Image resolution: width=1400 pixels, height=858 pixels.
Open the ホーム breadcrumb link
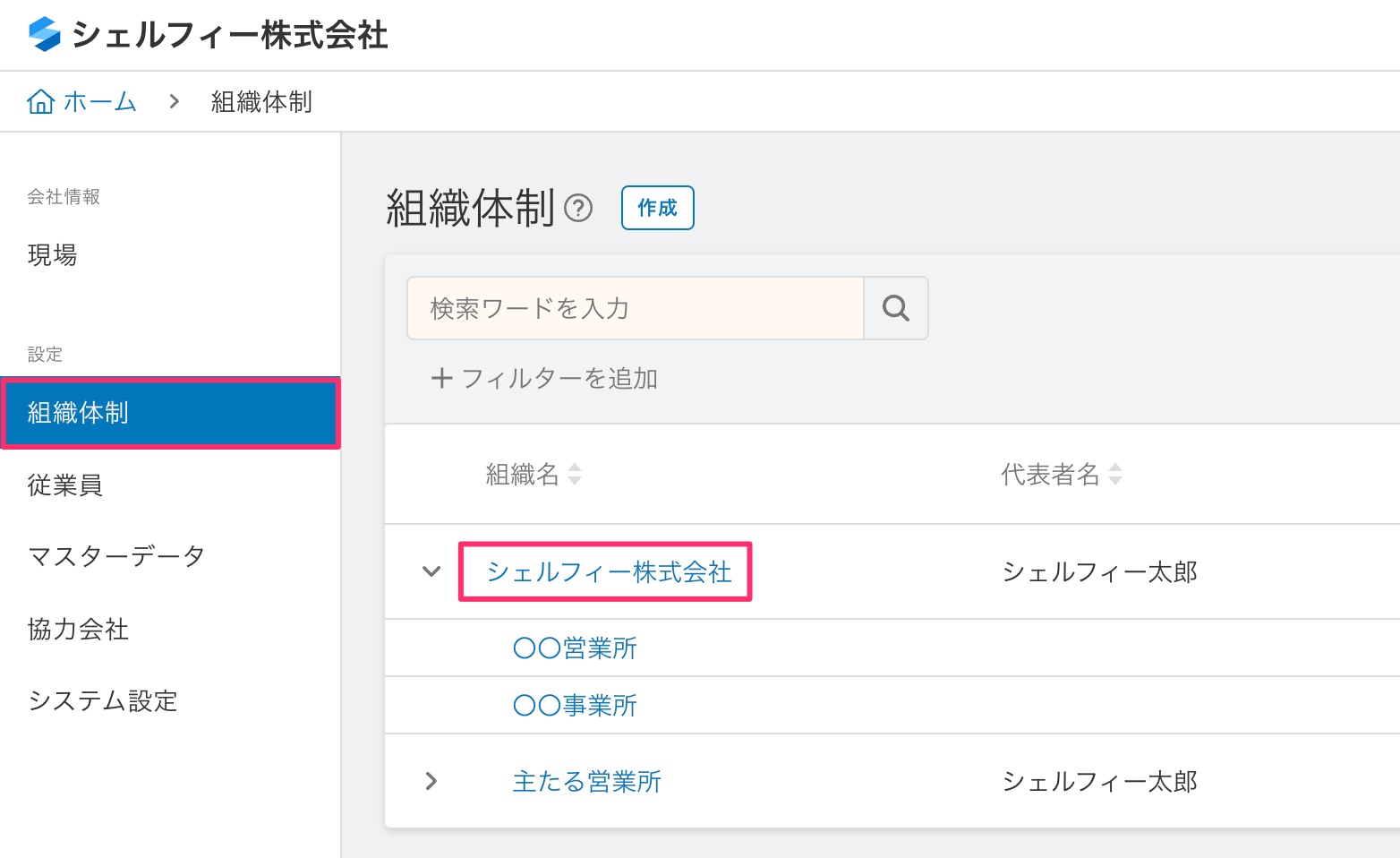99,102
